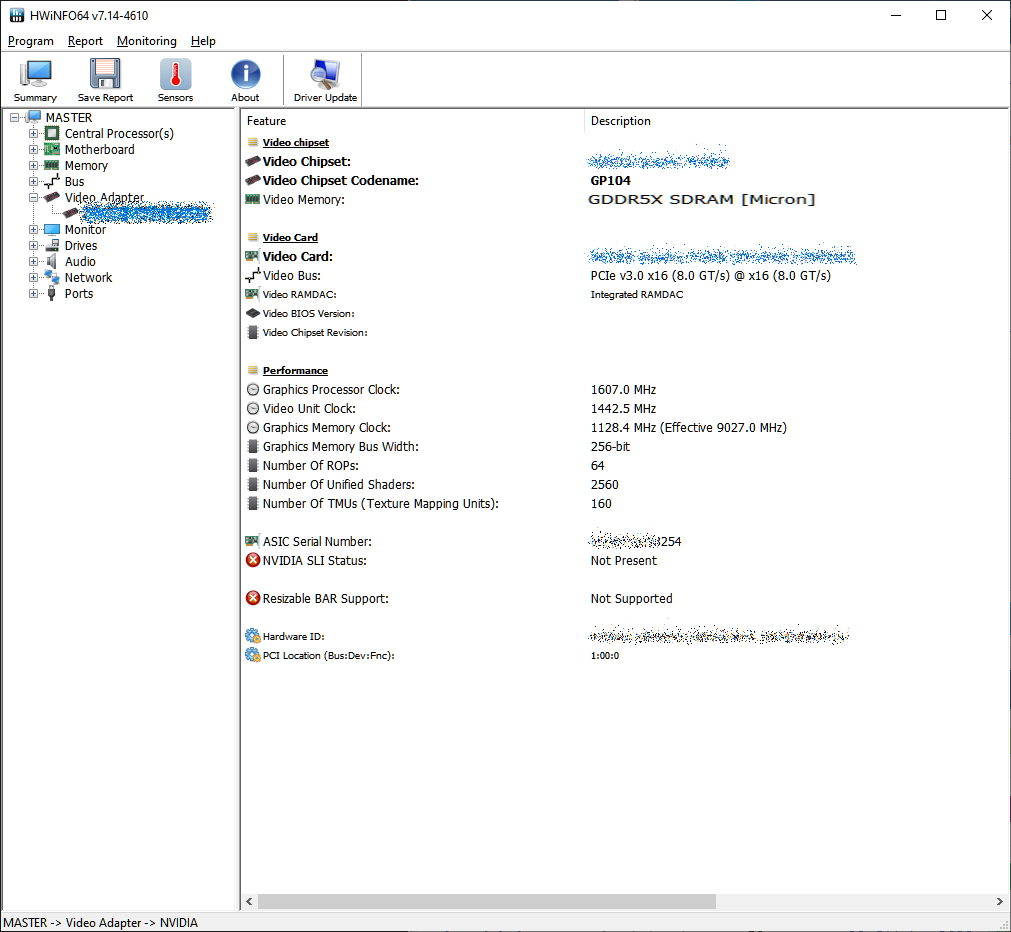Open the Program menu

30,41
